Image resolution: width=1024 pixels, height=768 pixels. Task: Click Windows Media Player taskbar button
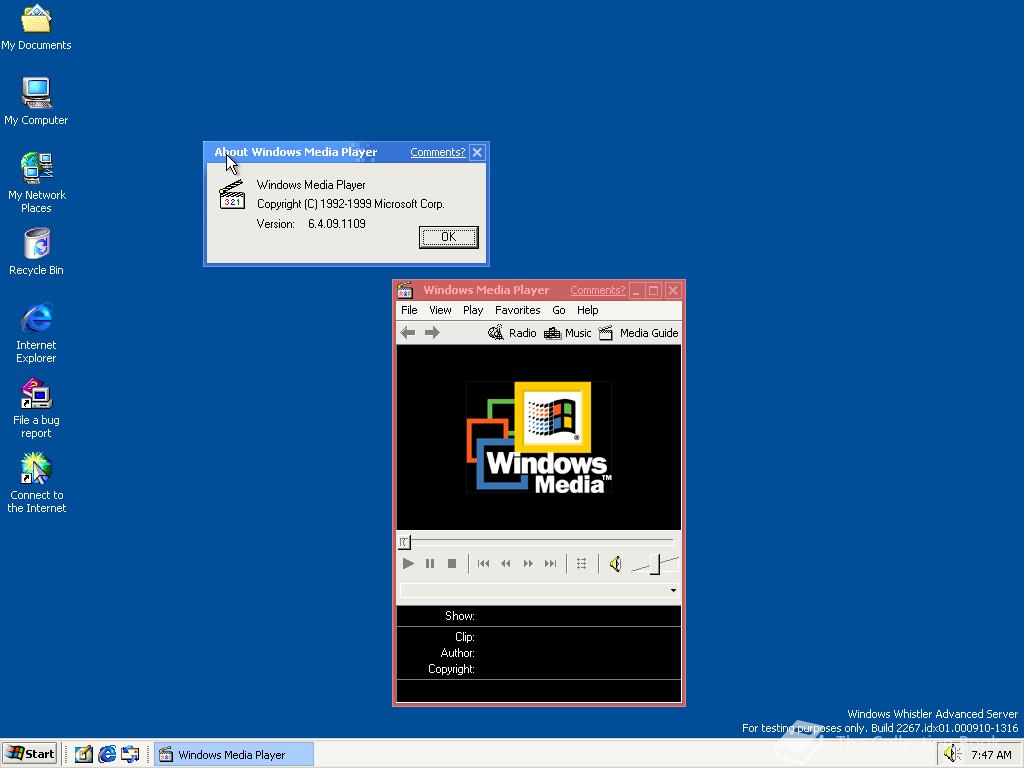(234, 754)
